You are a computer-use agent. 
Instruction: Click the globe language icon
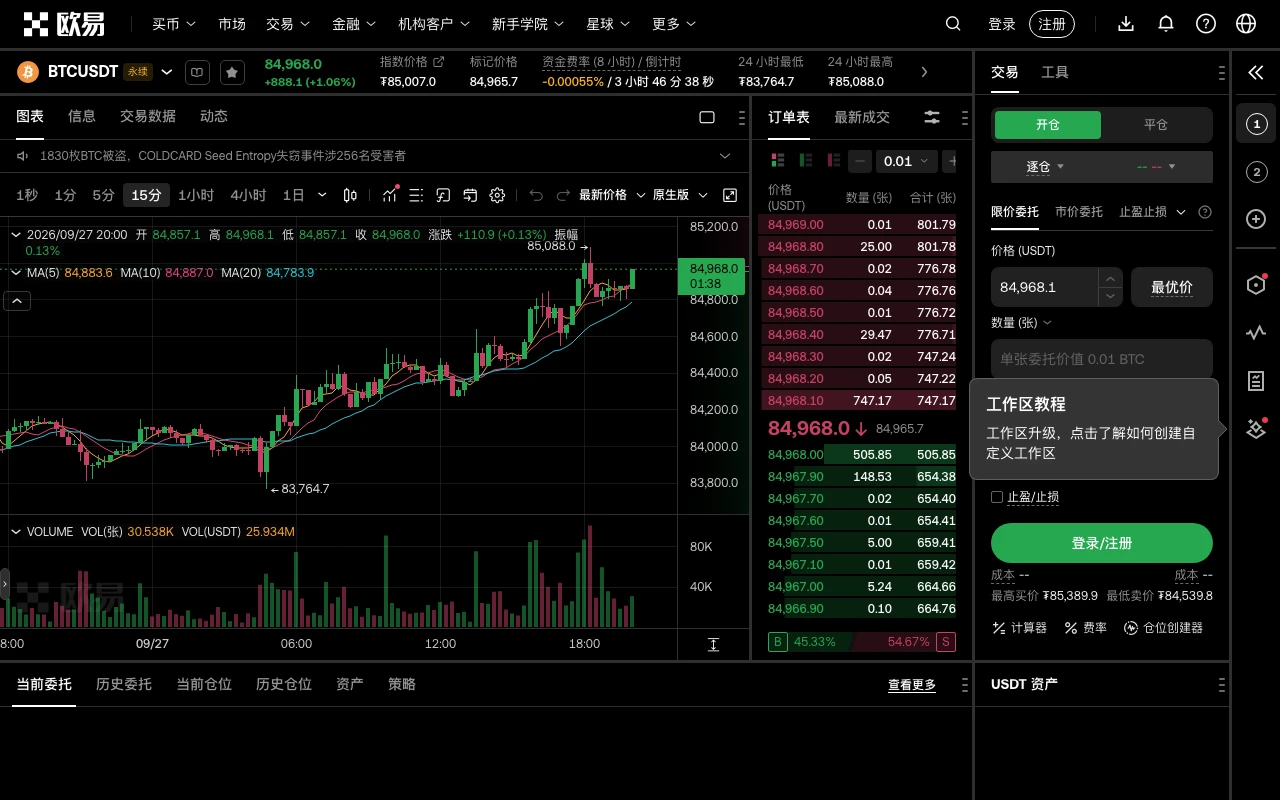[1246, 24]
